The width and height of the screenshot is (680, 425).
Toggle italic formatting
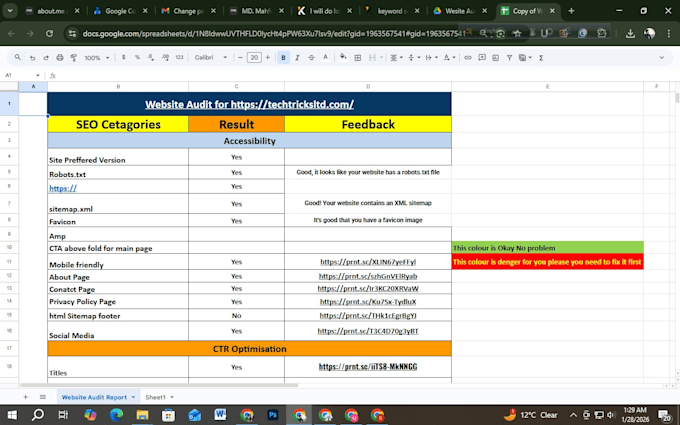tap(297, 58)
